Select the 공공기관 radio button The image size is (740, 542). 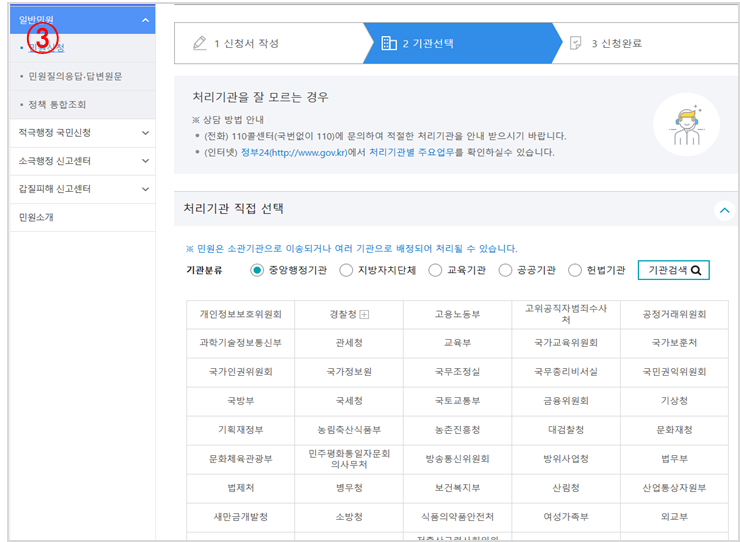[x=505, y=271]
